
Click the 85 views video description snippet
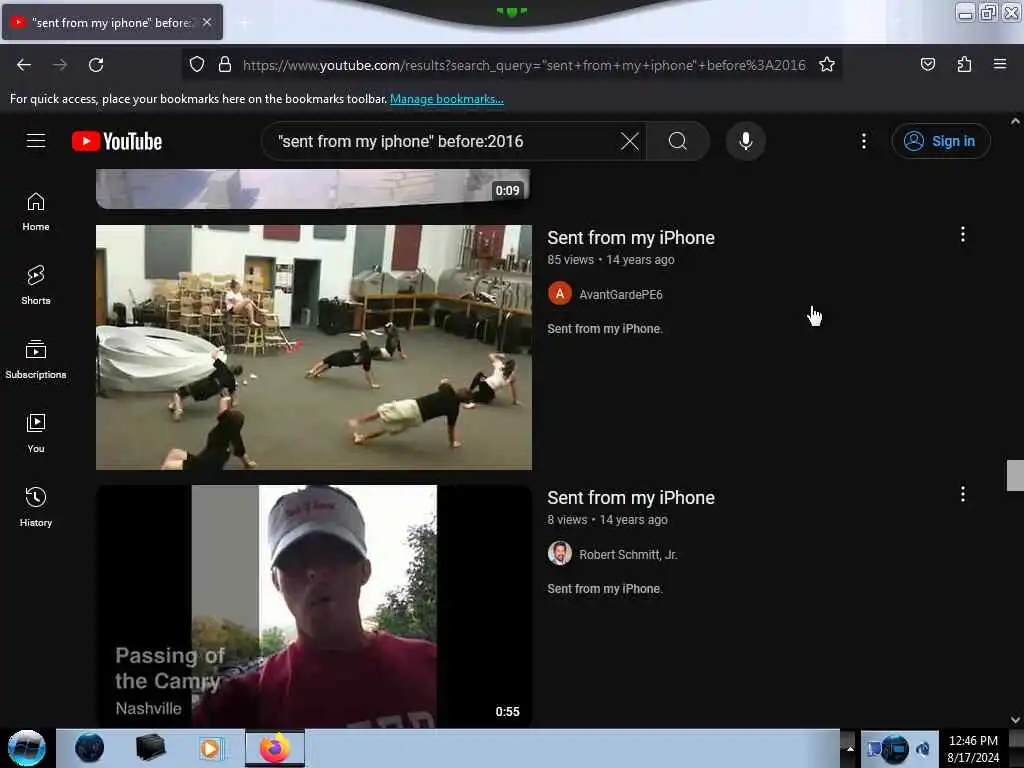point(605,328)
